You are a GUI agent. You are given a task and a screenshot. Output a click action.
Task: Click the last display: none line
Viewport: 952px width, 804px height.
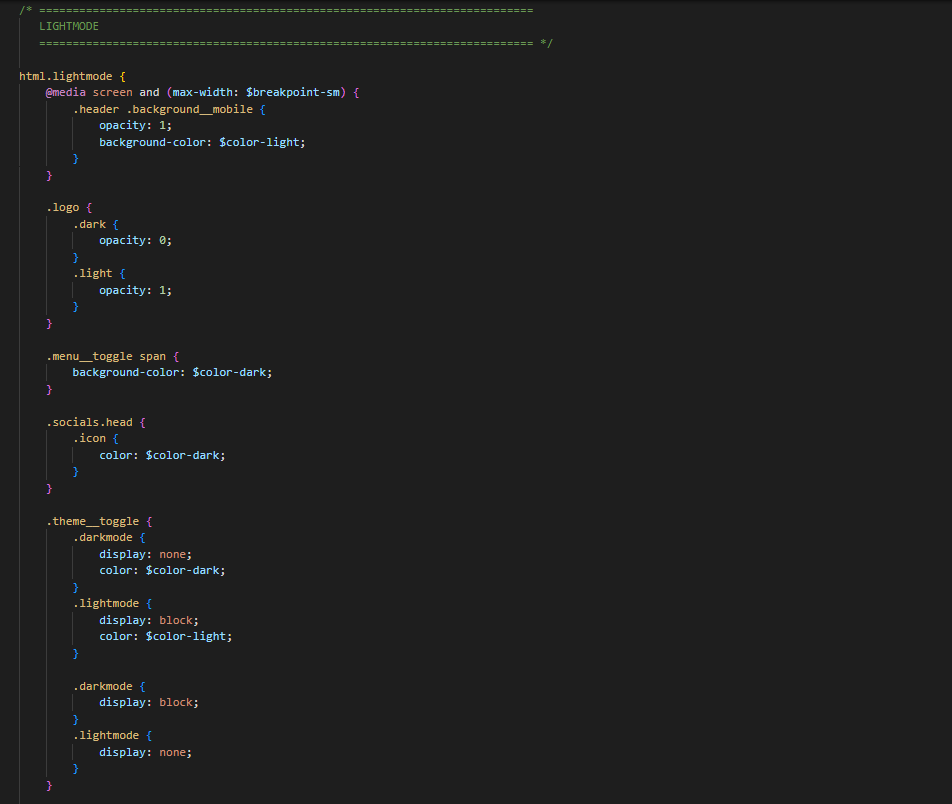[144, 752]
